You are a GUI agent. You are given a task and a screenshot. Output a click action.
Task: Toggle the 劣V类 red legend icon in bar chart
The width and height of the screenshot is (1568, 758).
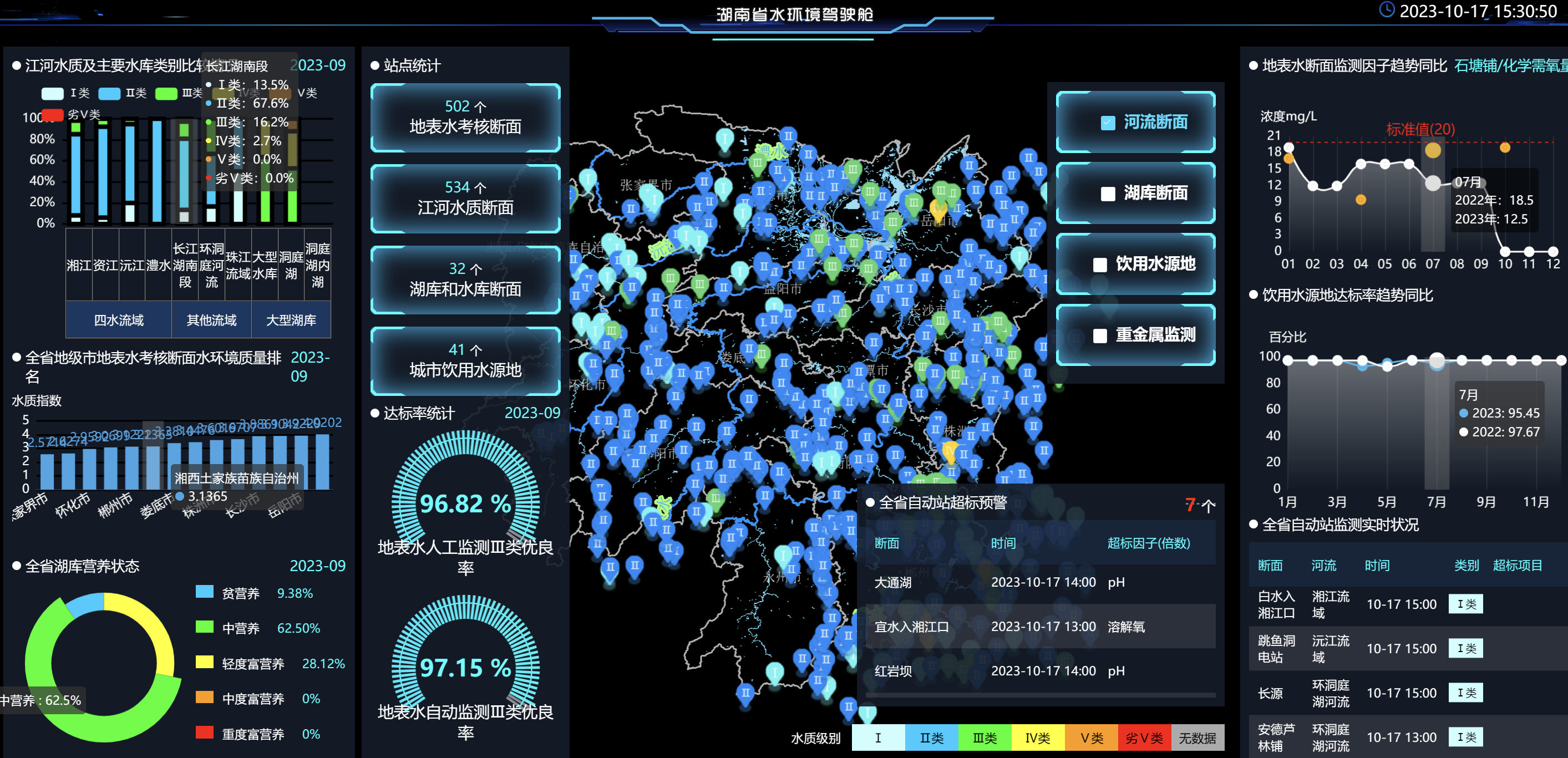(52, 114)
